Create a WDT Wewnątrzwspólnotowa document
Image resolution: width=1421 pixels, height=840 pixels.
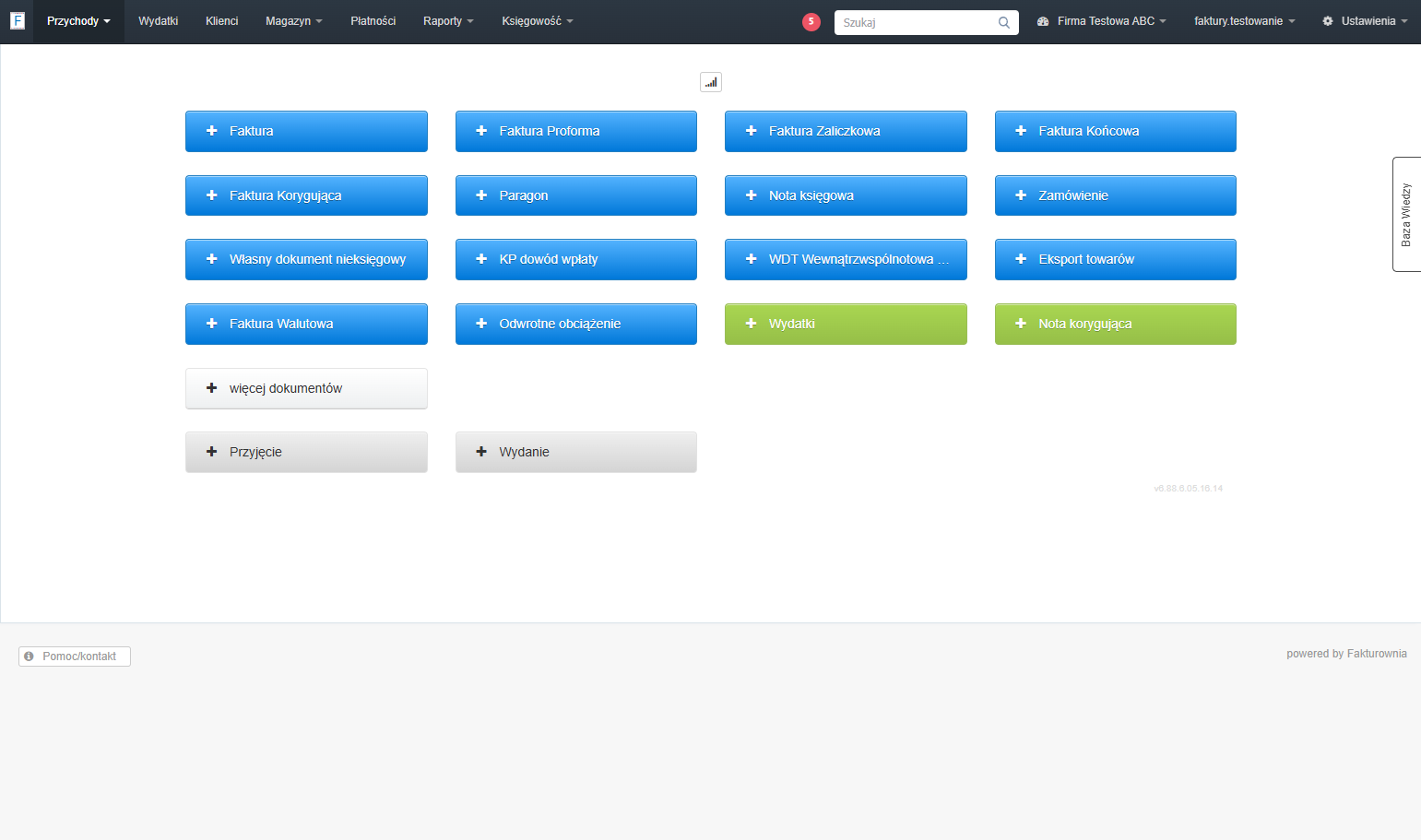[x=846, y=259]
